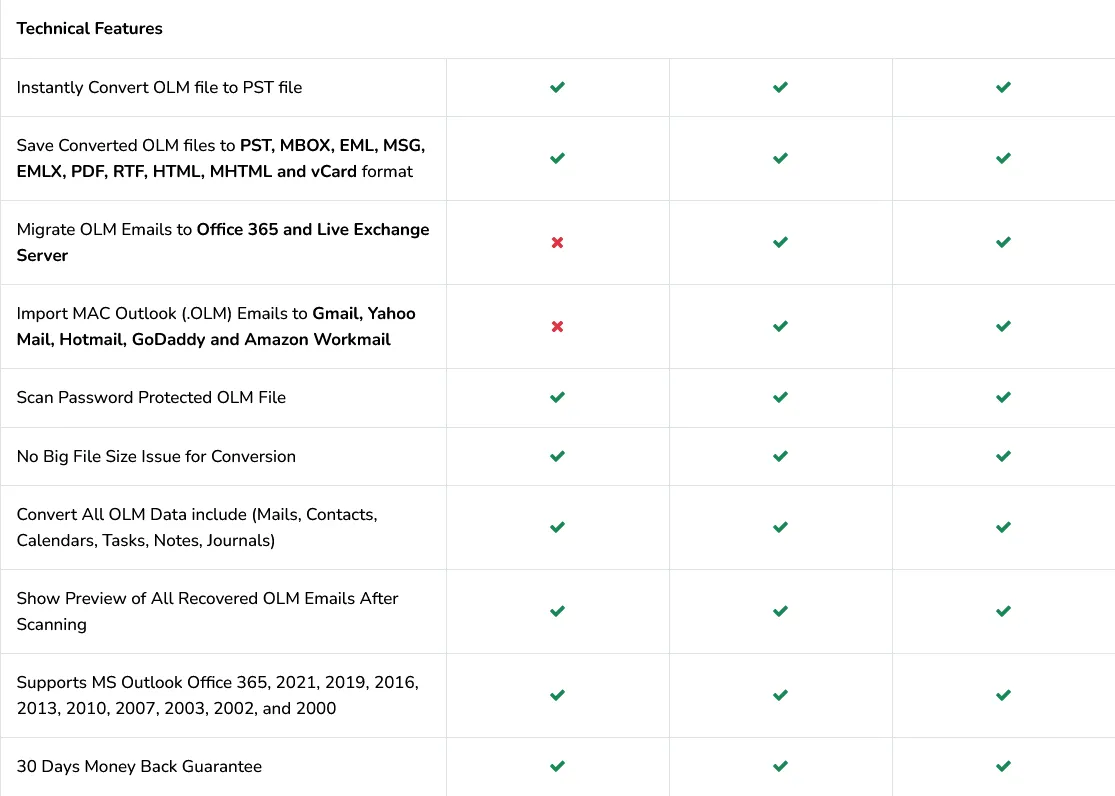1115x796 pixels.
Task: Click middle-column checkmark for Save Converted OLM files row
Action: point(780,158)
